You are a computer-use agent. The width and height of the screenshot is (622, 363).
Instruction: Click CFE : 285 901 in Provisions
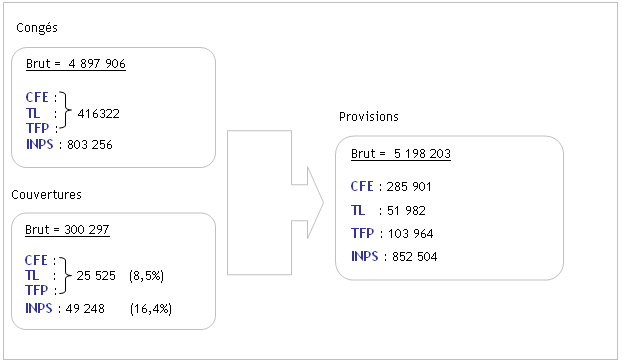click(x=391, y=186)
